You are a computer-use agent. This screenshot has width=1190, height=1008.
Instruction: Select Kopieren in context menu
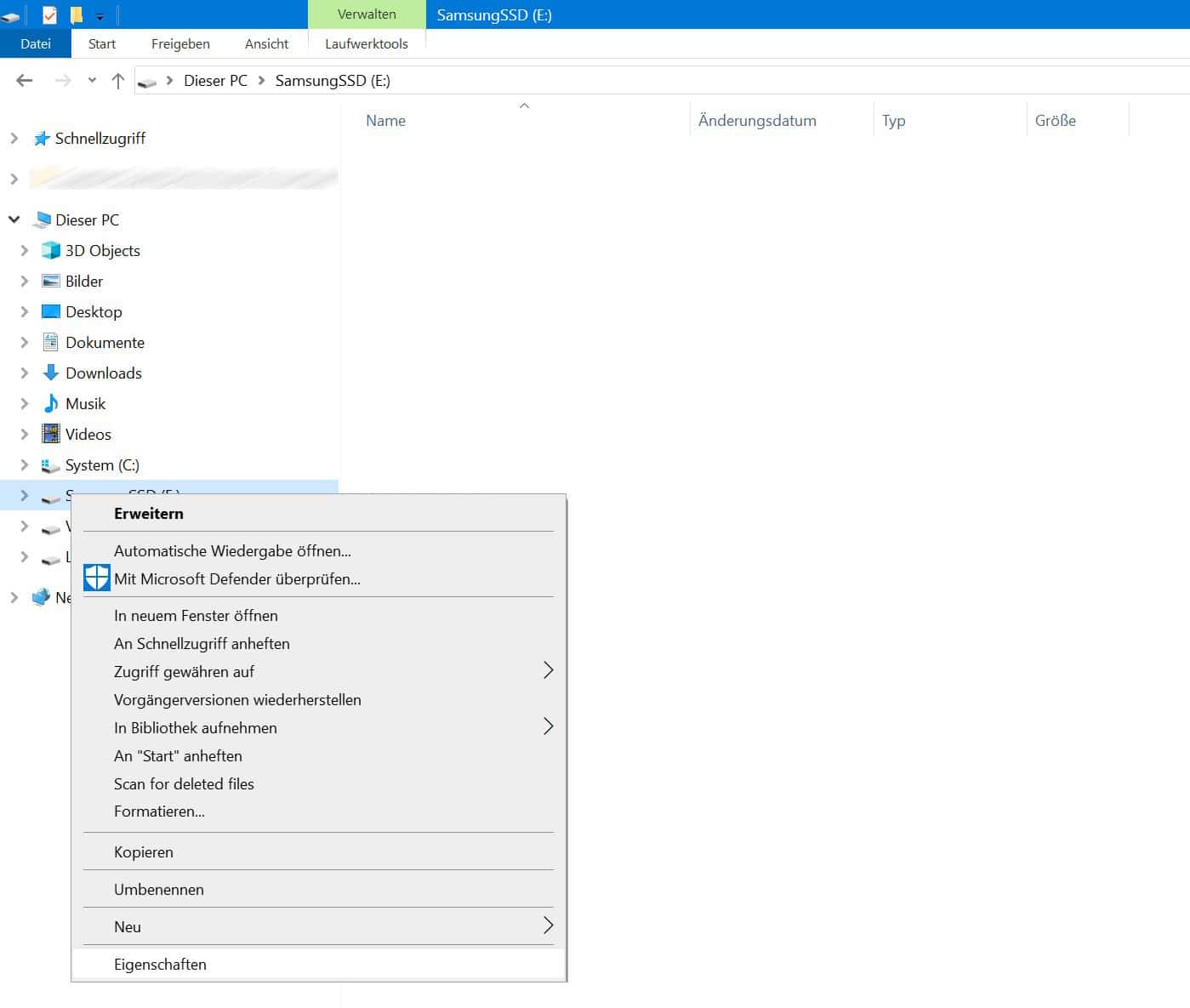coord(319,851)
